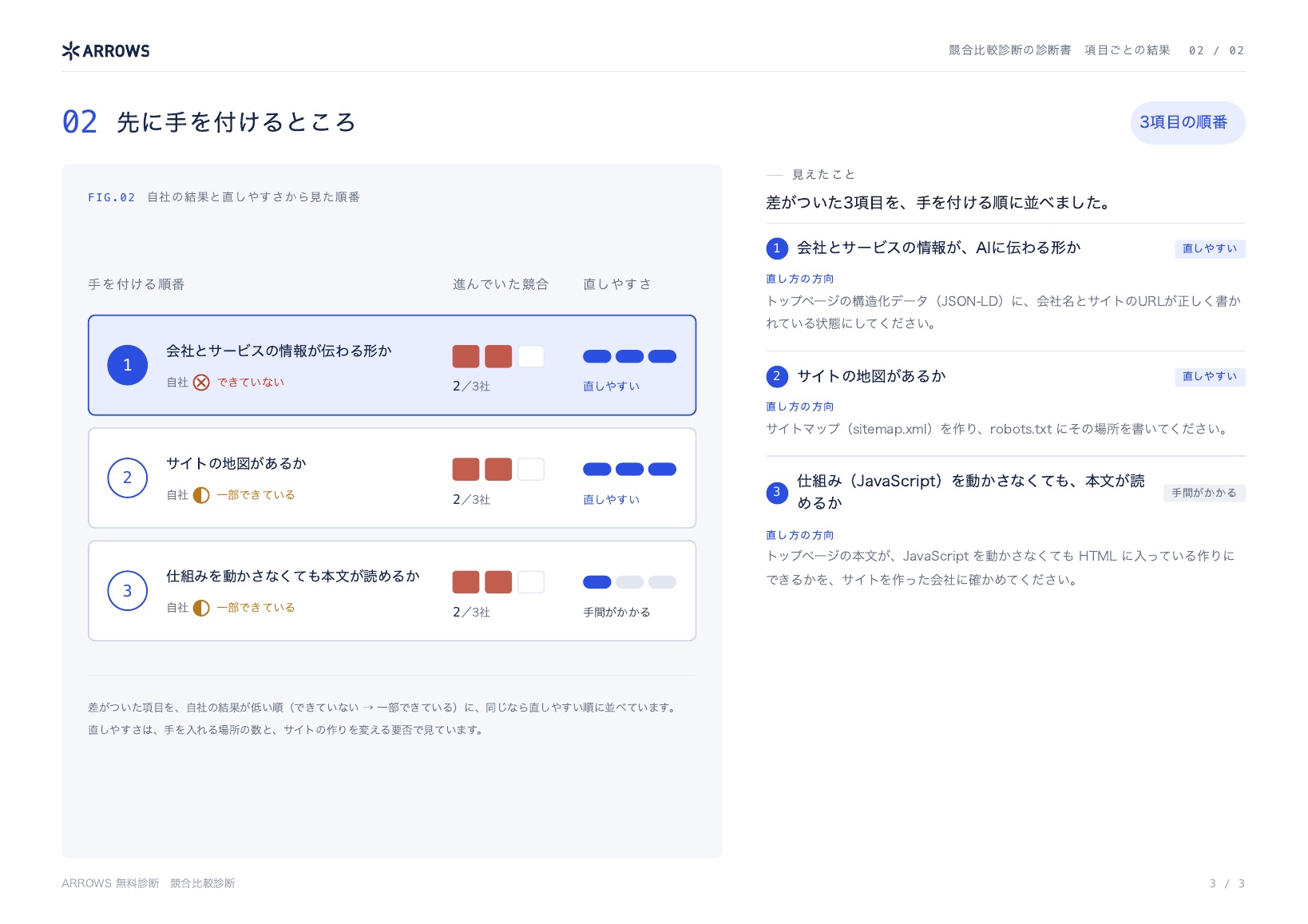Click the 直しやすさ column header

coord(617,284)
